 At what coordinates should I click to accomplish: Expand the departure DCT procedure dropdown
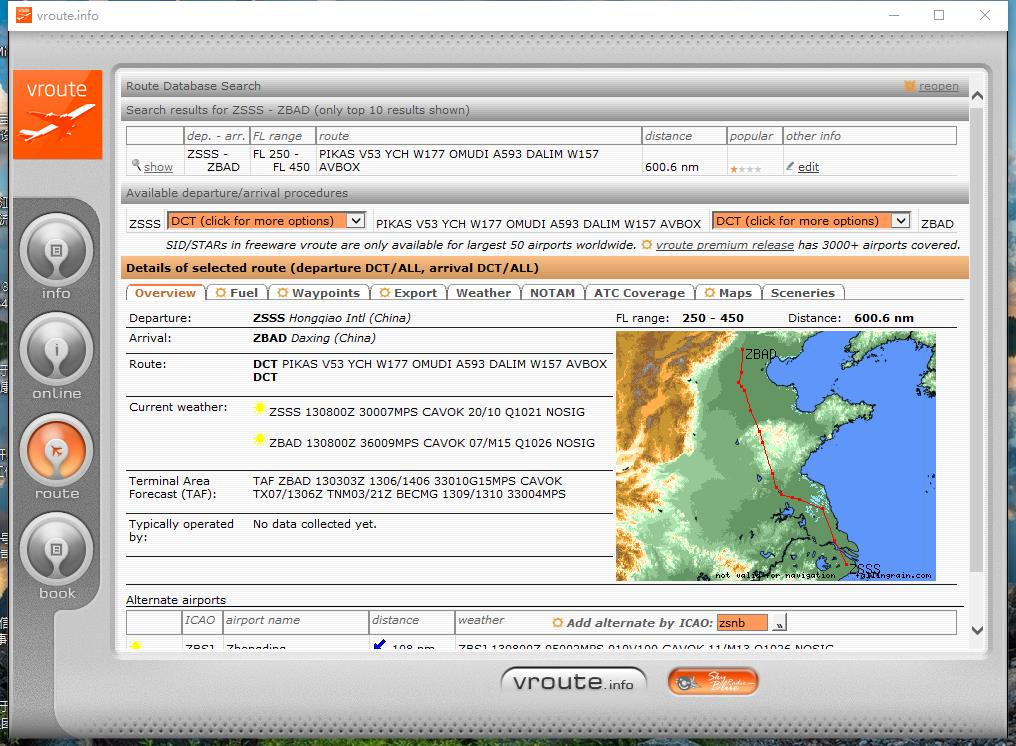tap(266, 221)
